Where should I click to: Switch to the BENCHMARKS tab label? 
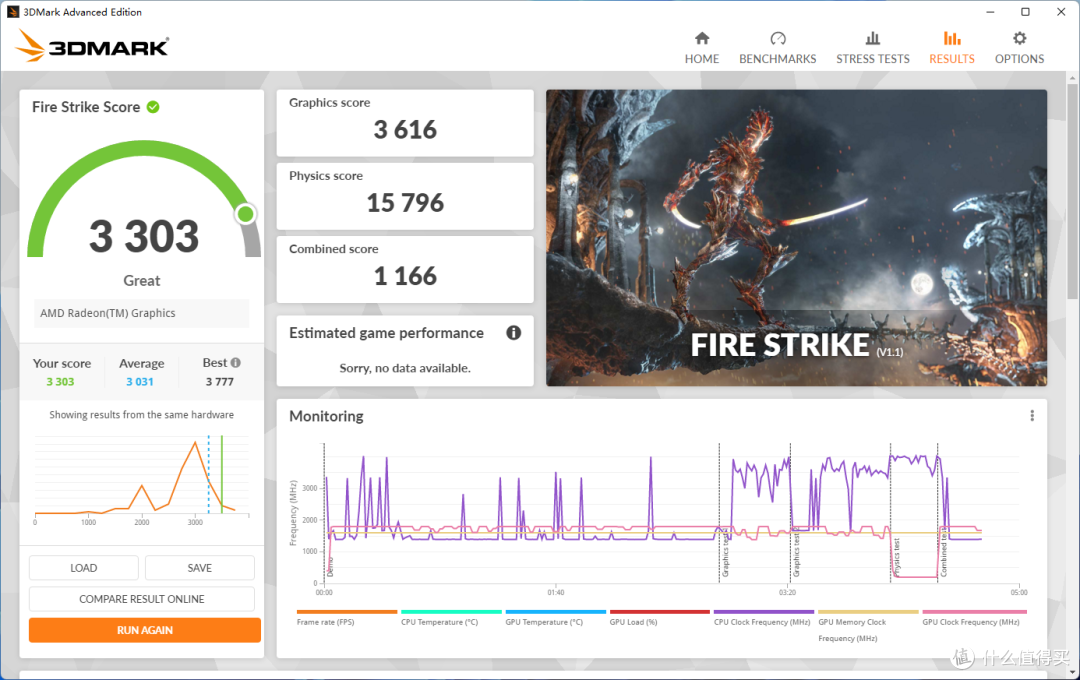(x=778, y=59)
